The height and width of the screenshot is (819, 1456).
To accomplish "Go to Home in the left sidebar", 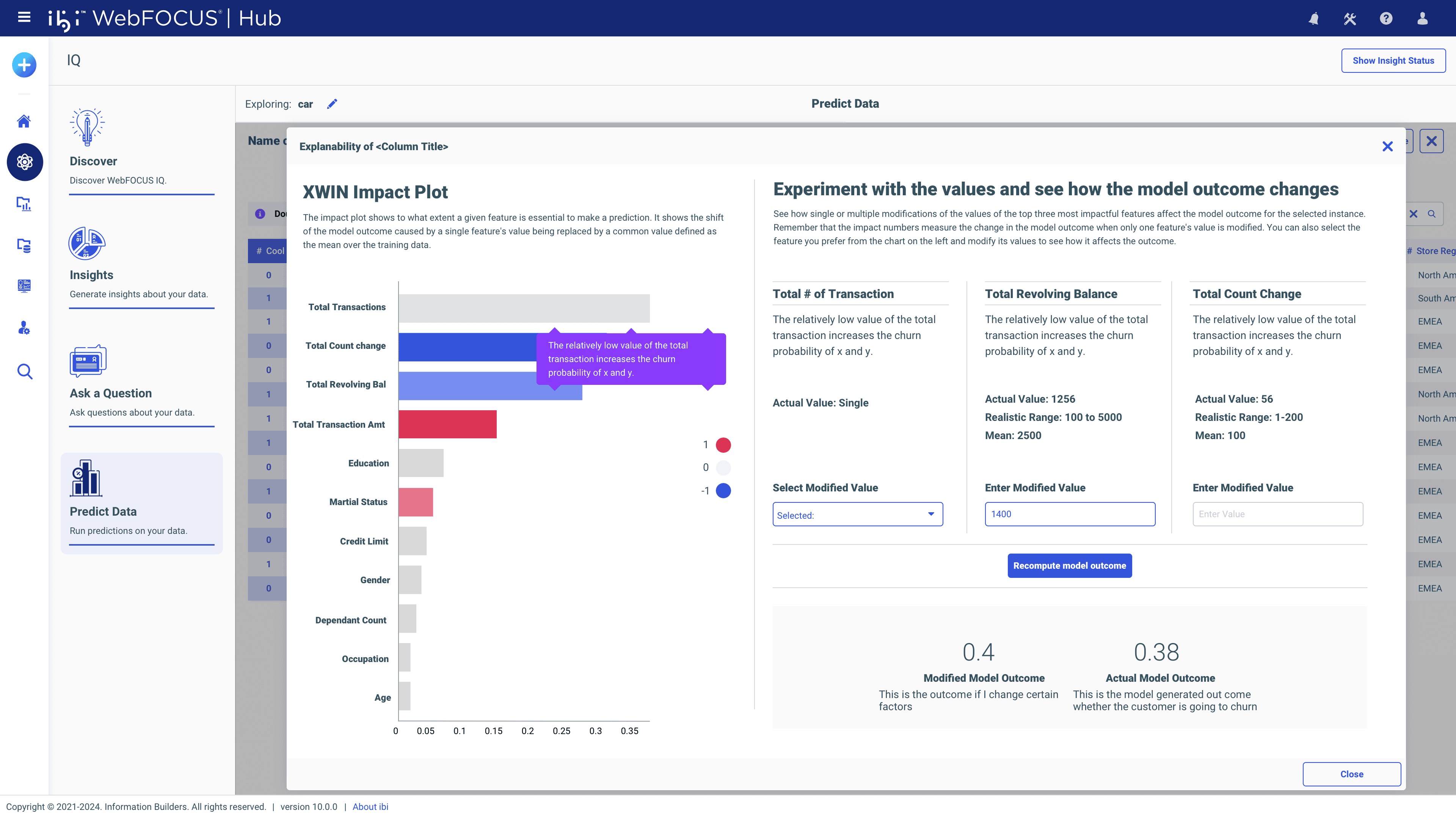I will [x=24, y=121].
